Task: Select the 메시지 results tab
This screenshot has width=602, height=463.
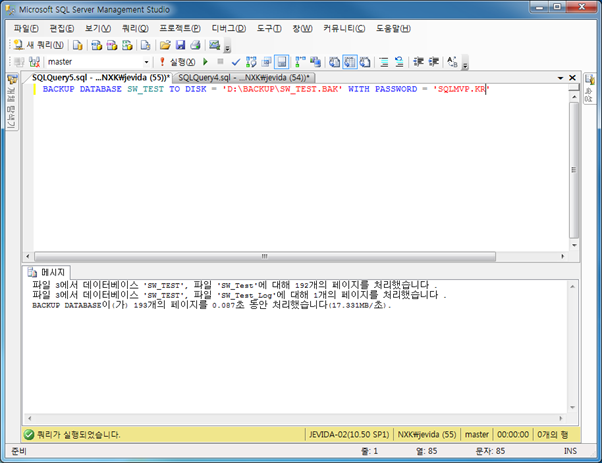Action: click(47, 272)
